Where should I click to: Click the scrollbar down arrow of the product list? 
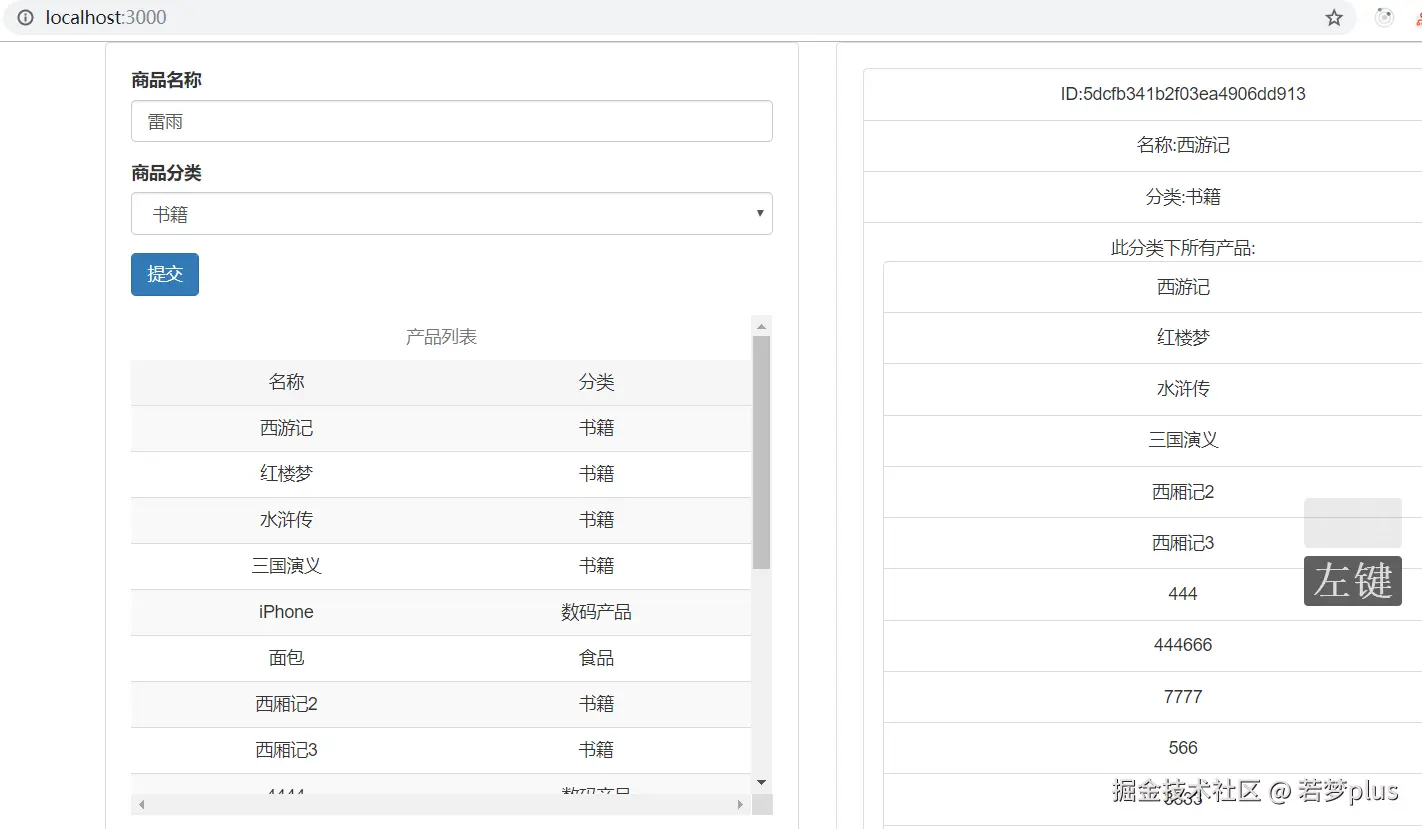(761, 782)
